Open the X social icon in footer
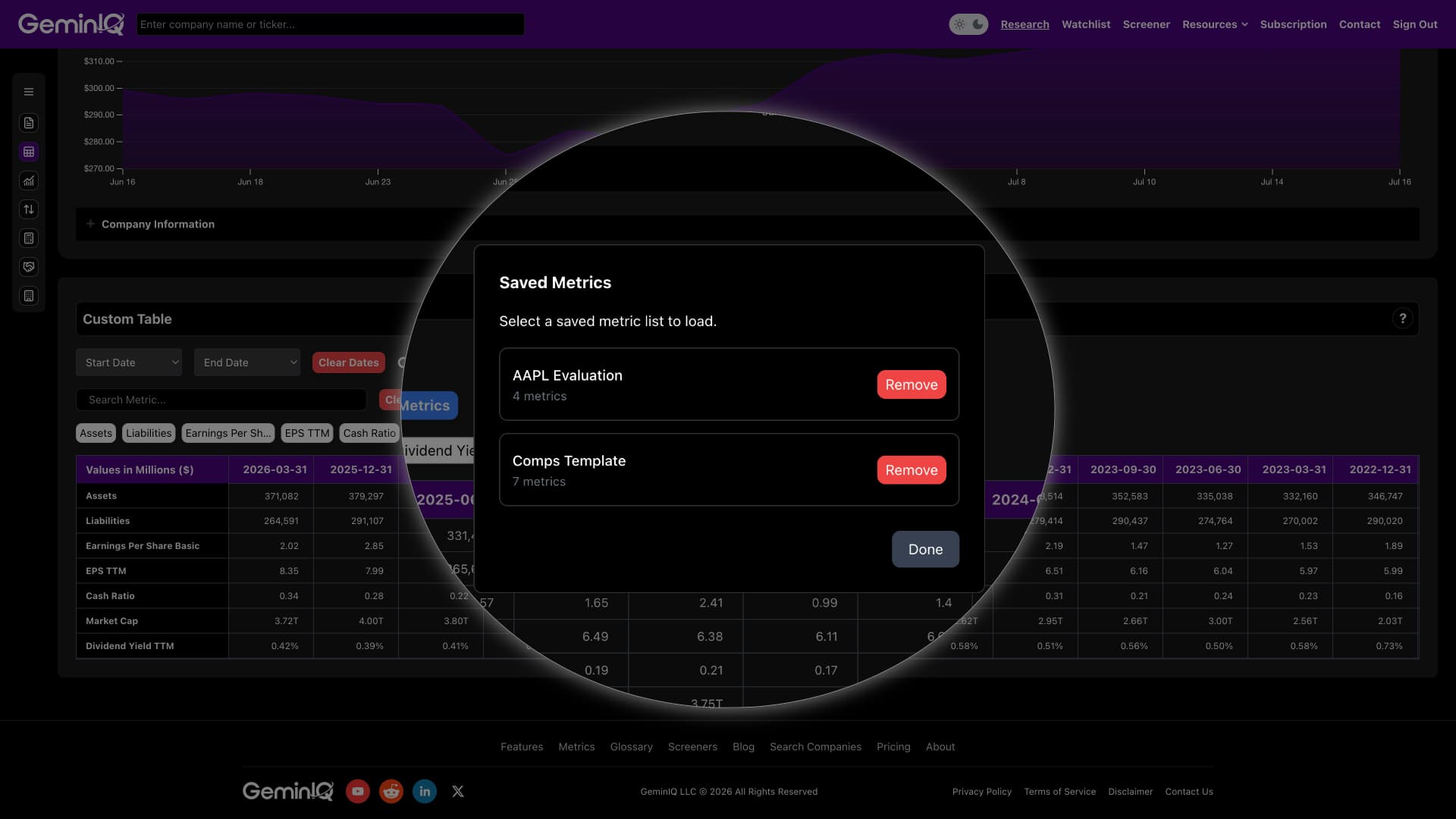 click(458, 791)
